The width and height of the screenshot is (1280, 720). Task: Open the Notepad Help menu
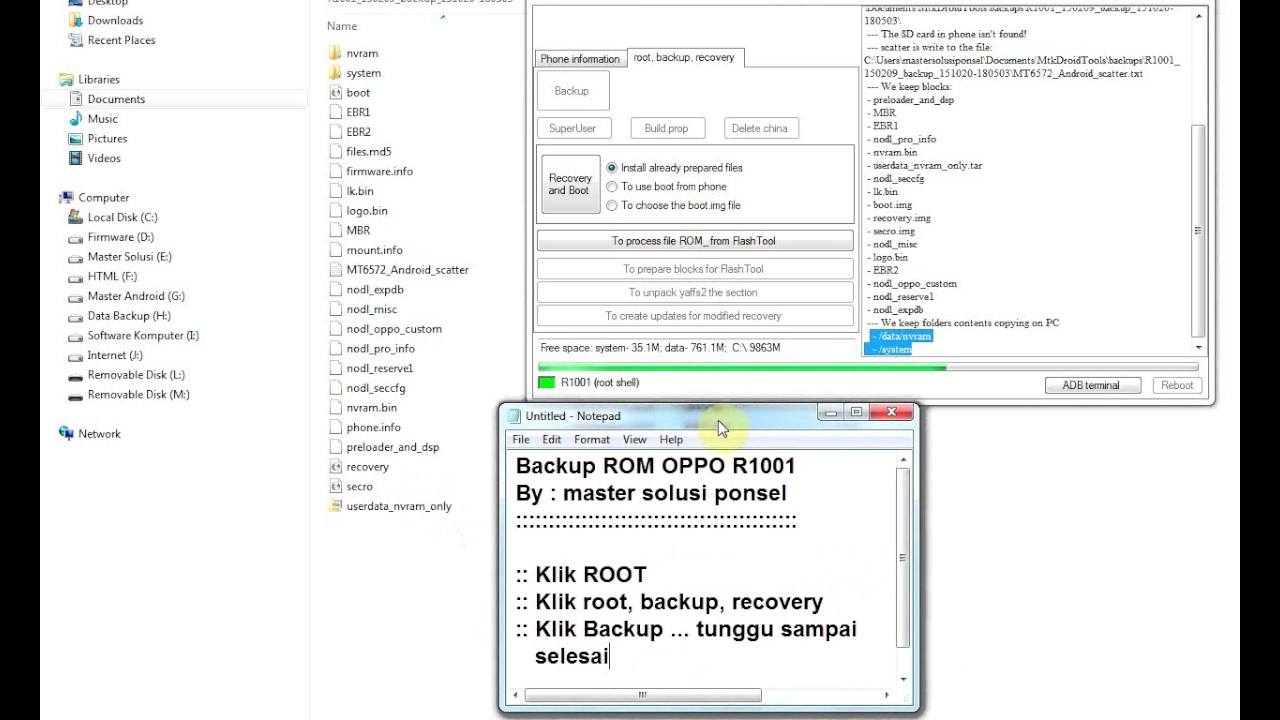(671, 439)
